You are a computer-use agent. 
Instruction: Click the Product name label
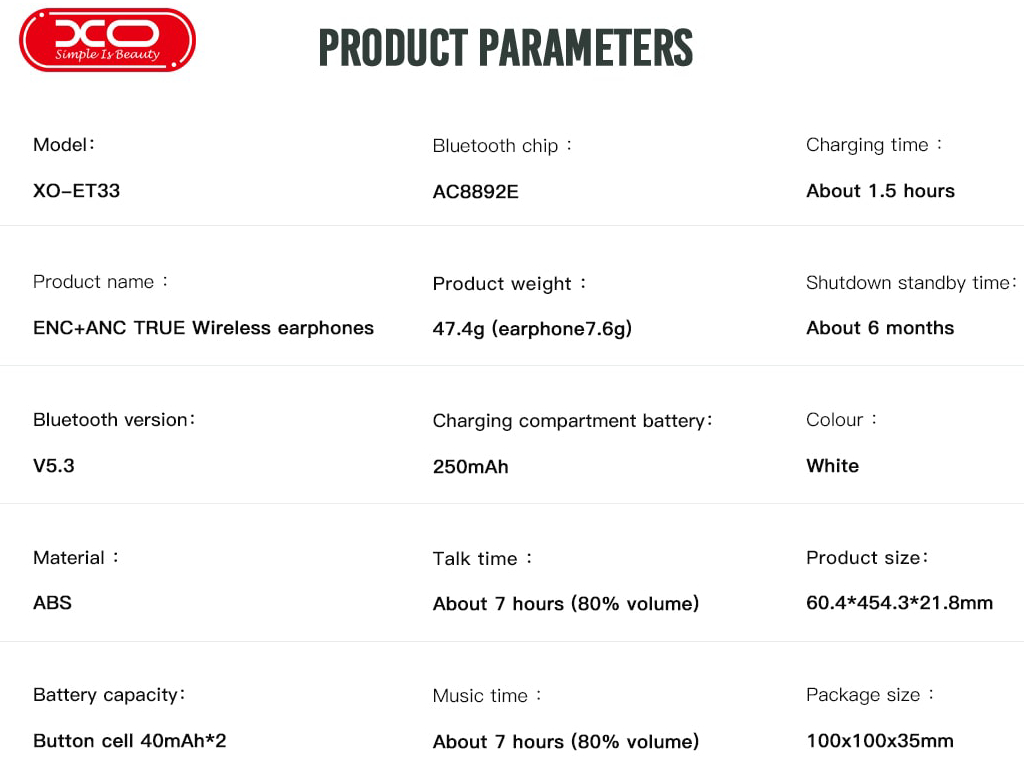tap(94, 282)
